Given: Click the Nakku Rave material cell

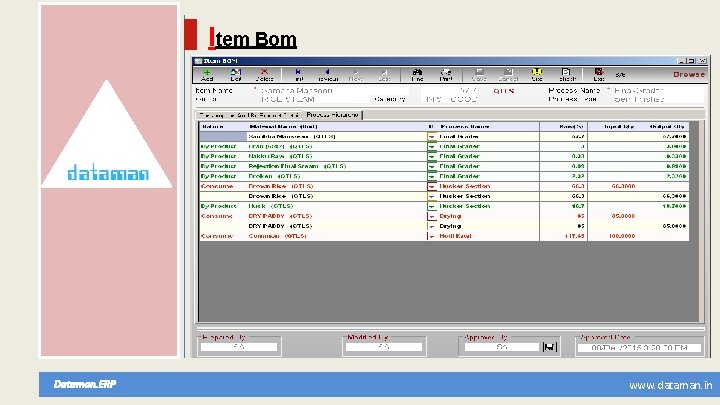Looking at the screenshot, I should pos(337,157).
